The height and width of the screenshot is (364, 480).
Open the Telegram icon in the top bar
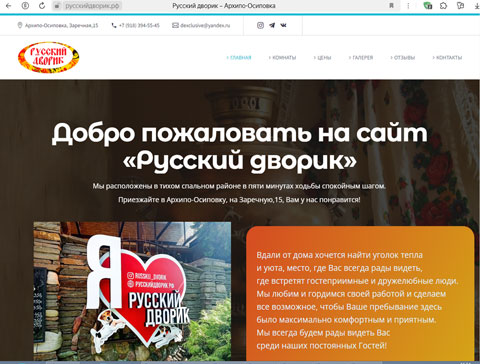click(272, 25)
